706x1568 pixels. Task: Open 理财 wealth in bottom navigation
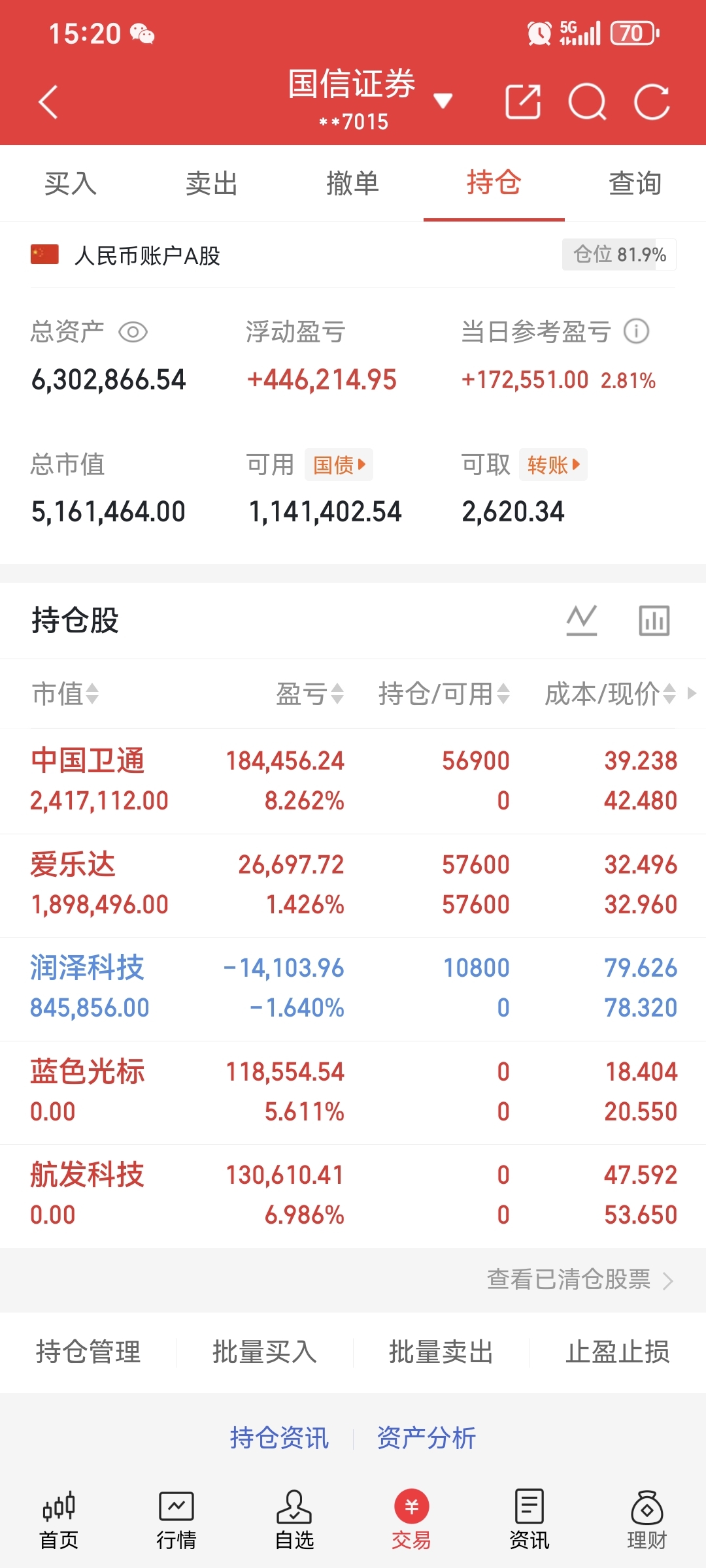647,1520
